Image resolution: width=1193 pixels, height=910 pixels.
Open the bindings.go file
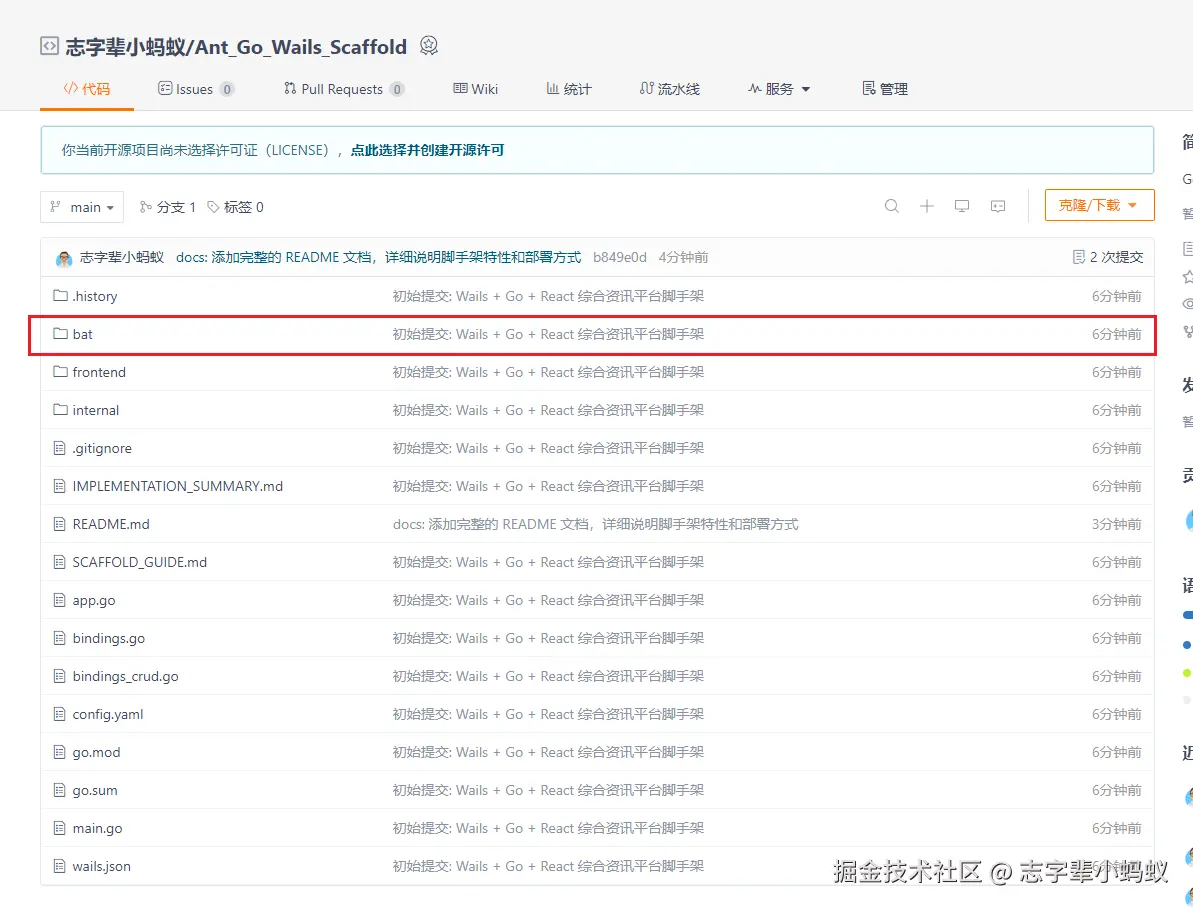109,638
